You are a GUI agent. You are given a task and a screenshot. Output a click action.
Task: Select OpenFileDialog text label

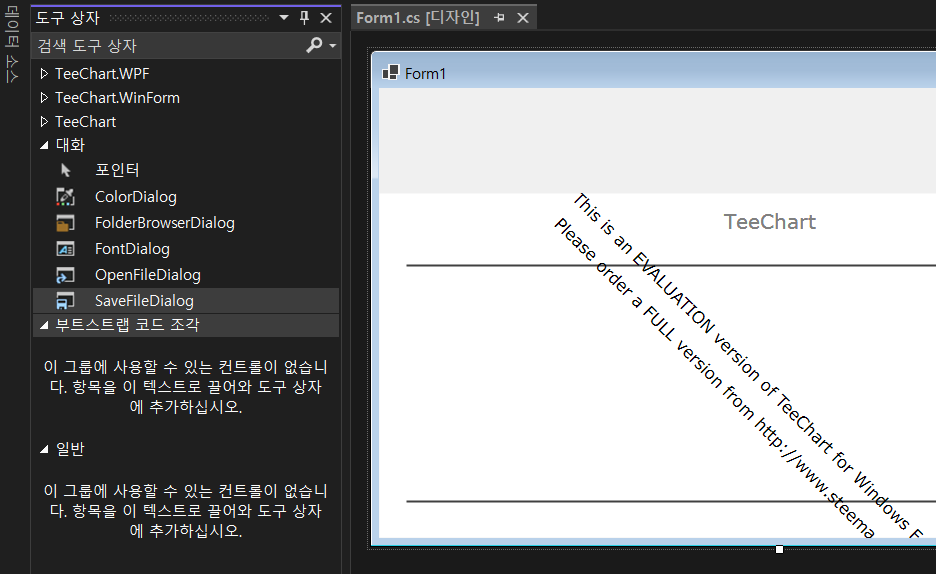pyautogui.click(x=147, y=275)
